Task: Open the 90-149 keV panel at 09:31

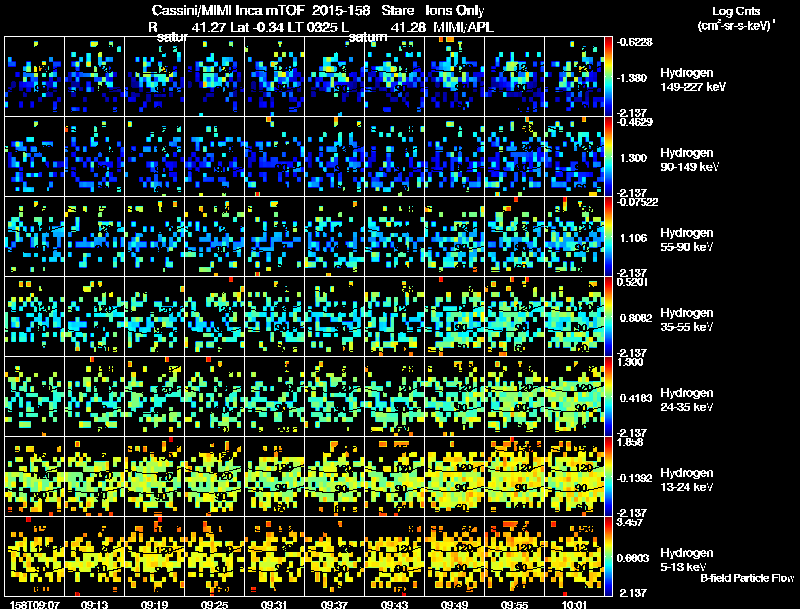Action: [274, 157]
